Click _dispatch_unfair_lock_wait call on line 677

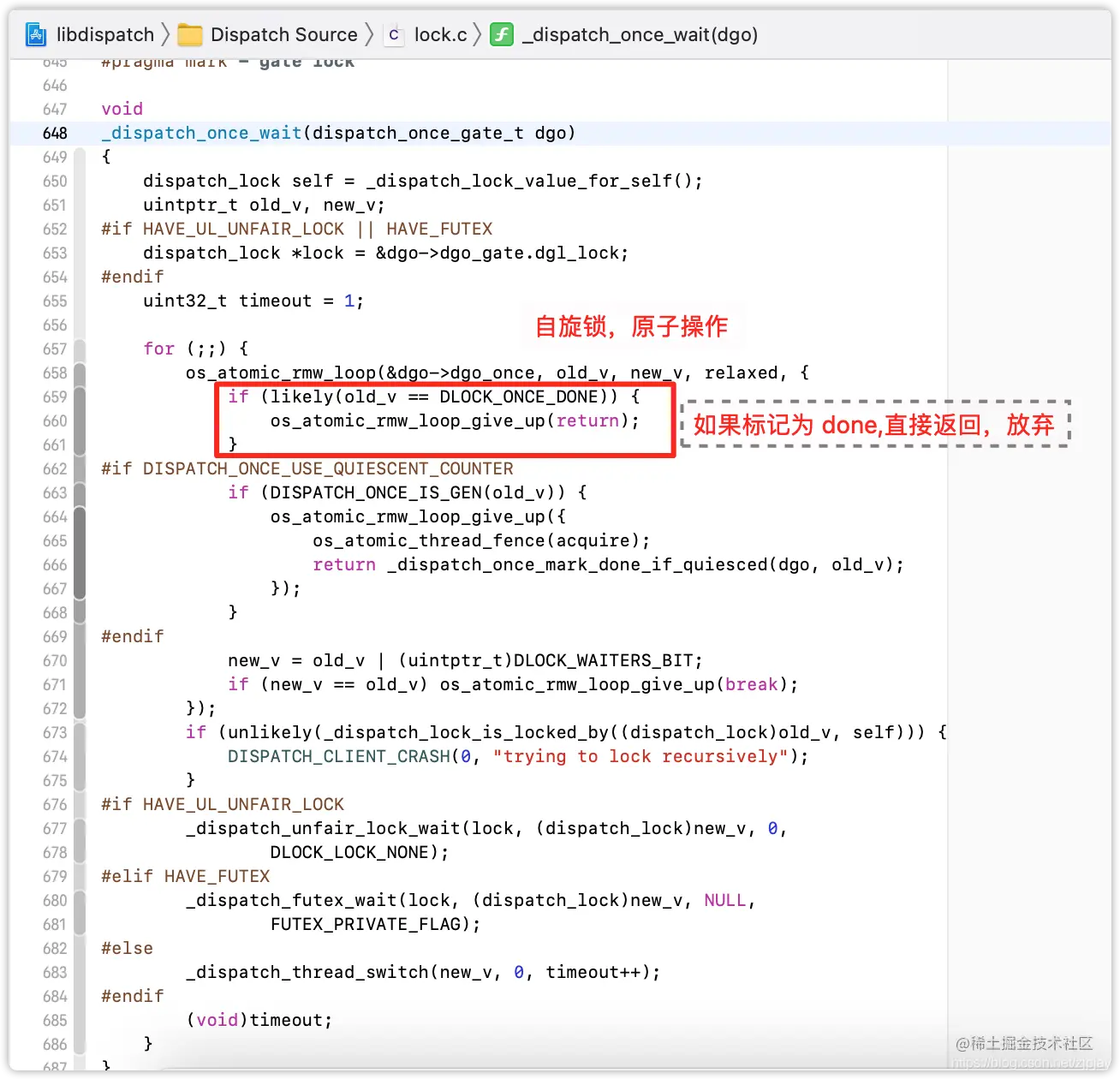323,828
